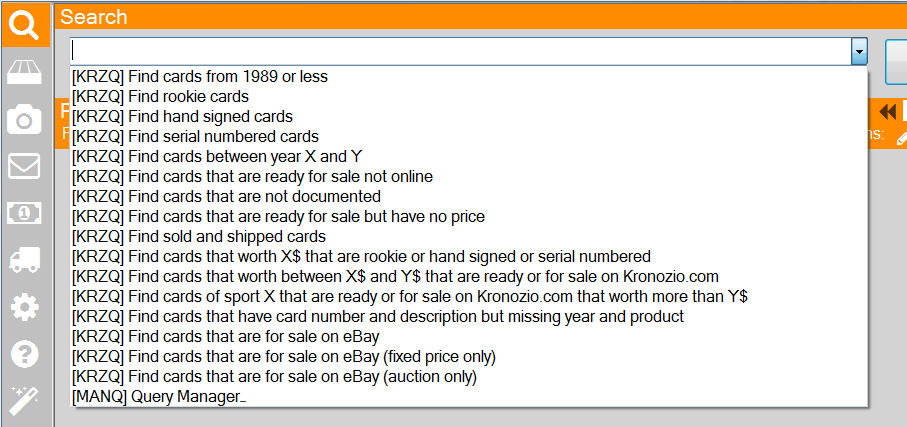Open the dollar bill sales icon
Image resolution: width=907 pixels, height=427 pixels.
click(24, 214)
